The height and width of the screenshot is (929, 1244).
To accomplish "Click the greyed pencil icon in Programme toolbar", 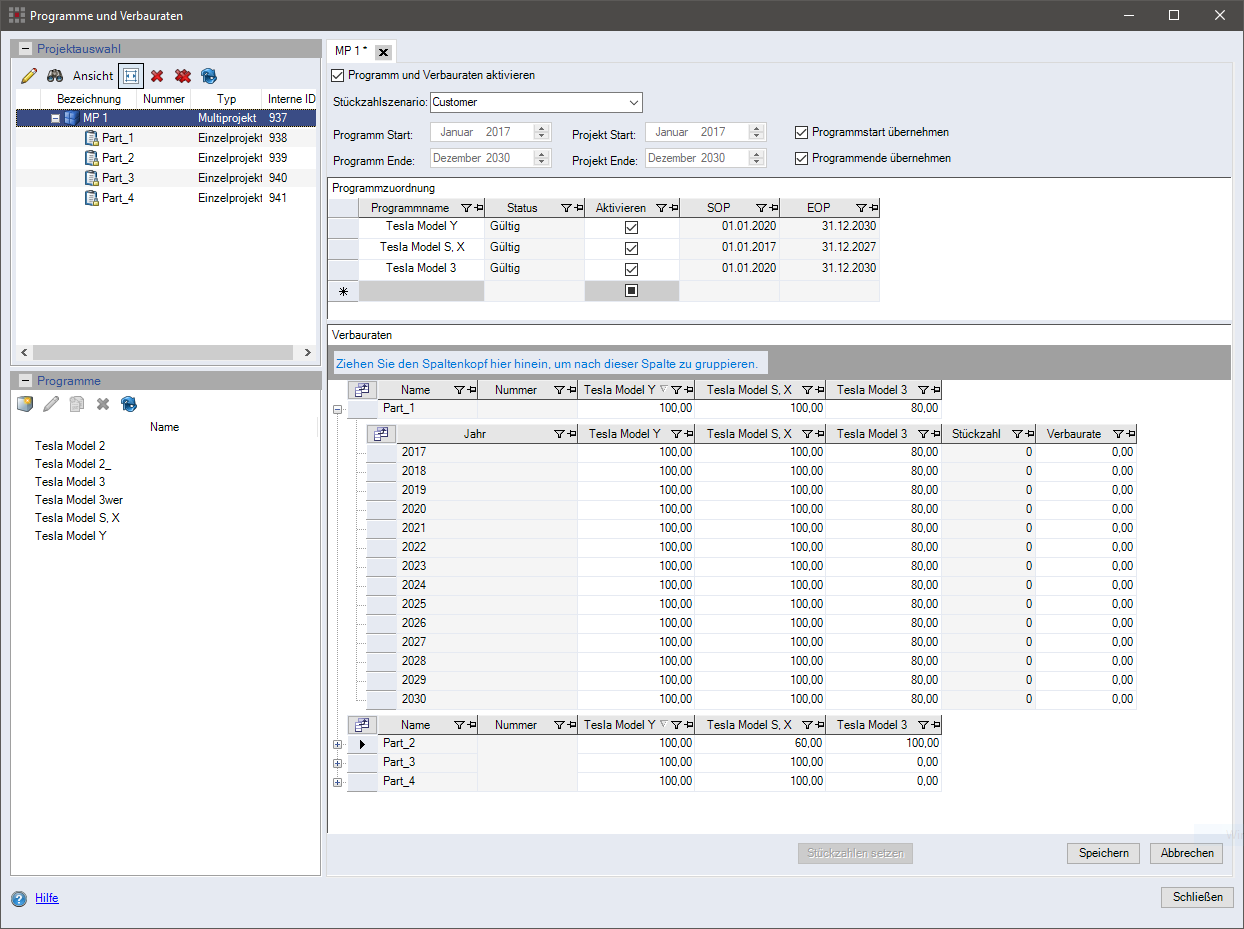I will tap(51, 404).
